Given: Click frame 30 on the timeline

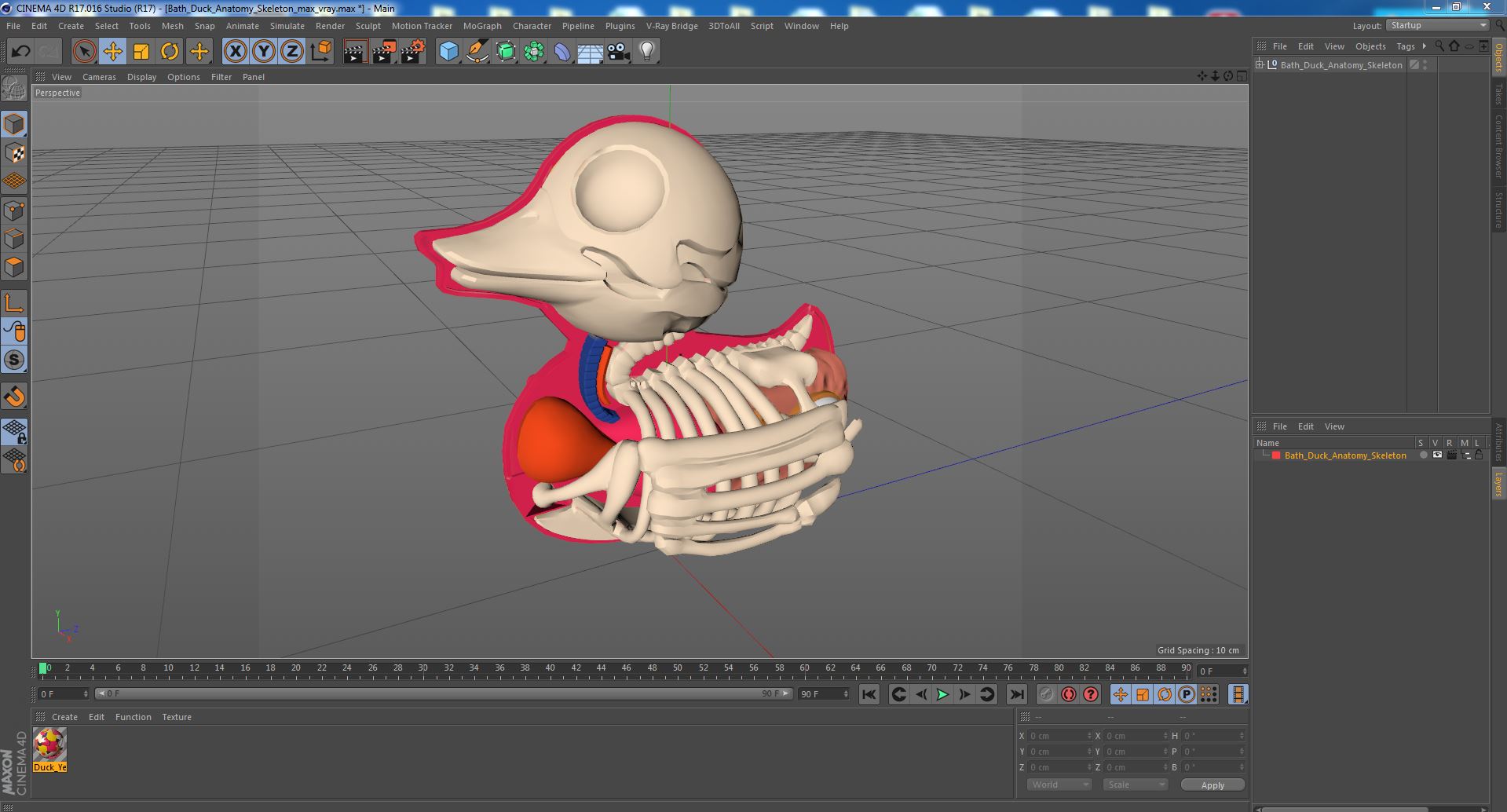Looking at the screenshot, I should [x=422, y=668].
